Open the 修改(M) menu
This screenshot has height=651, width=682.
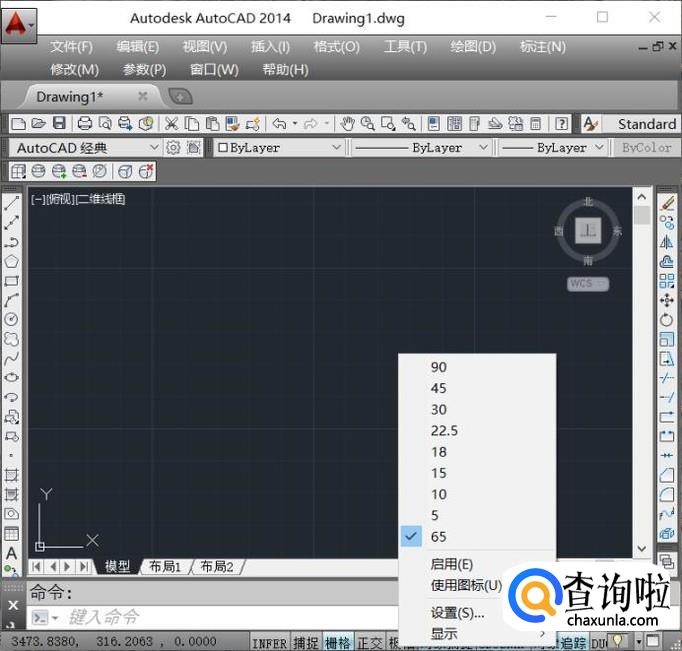point(74,70)
